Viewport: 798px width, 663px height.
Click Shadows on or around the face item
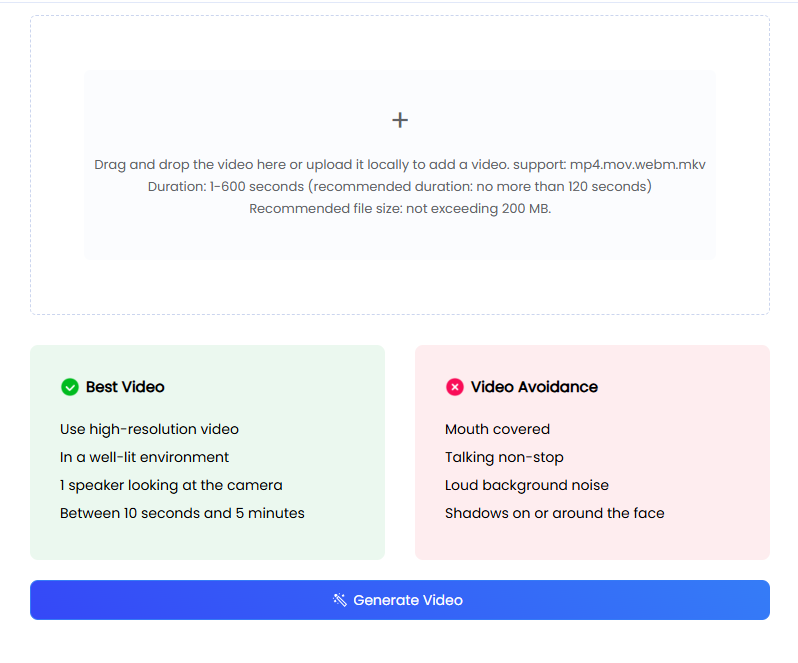pyautogui.click(x=554, y=513)
